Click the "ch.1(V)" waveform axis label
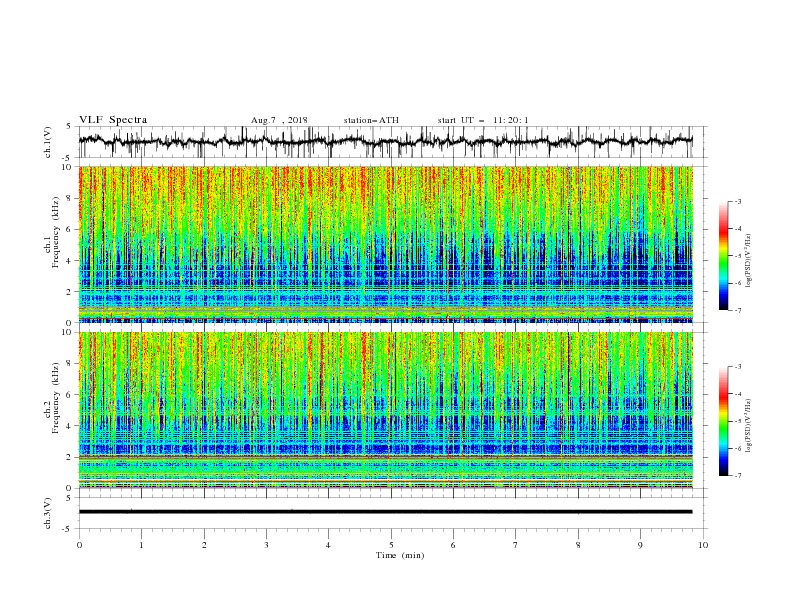 [48, 142]
